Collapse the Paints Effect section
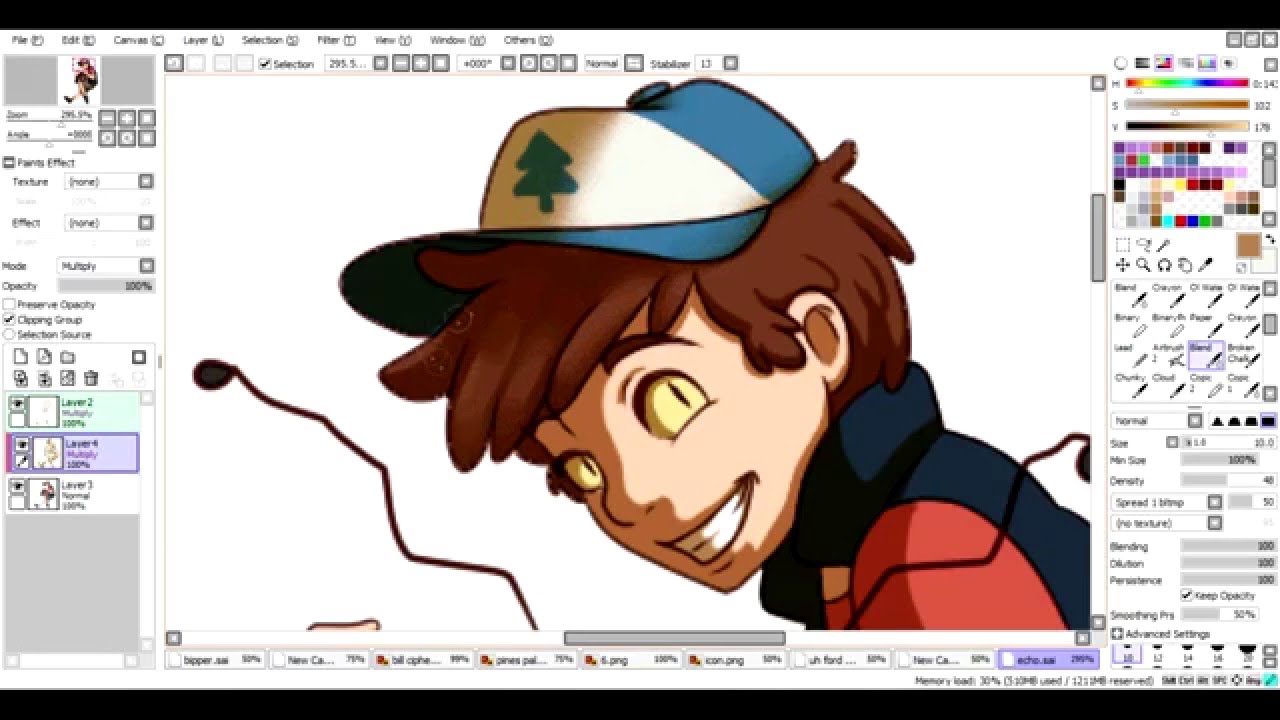 click(9, 162)
